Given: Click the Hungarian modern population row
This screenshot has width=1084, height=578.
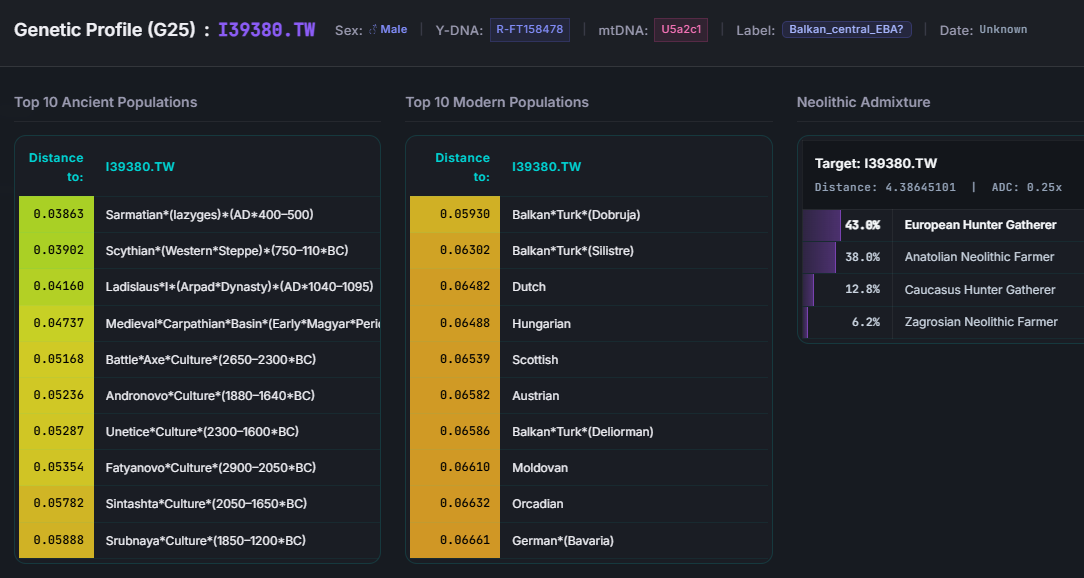Looking at the screenshot, I should 541,323.
